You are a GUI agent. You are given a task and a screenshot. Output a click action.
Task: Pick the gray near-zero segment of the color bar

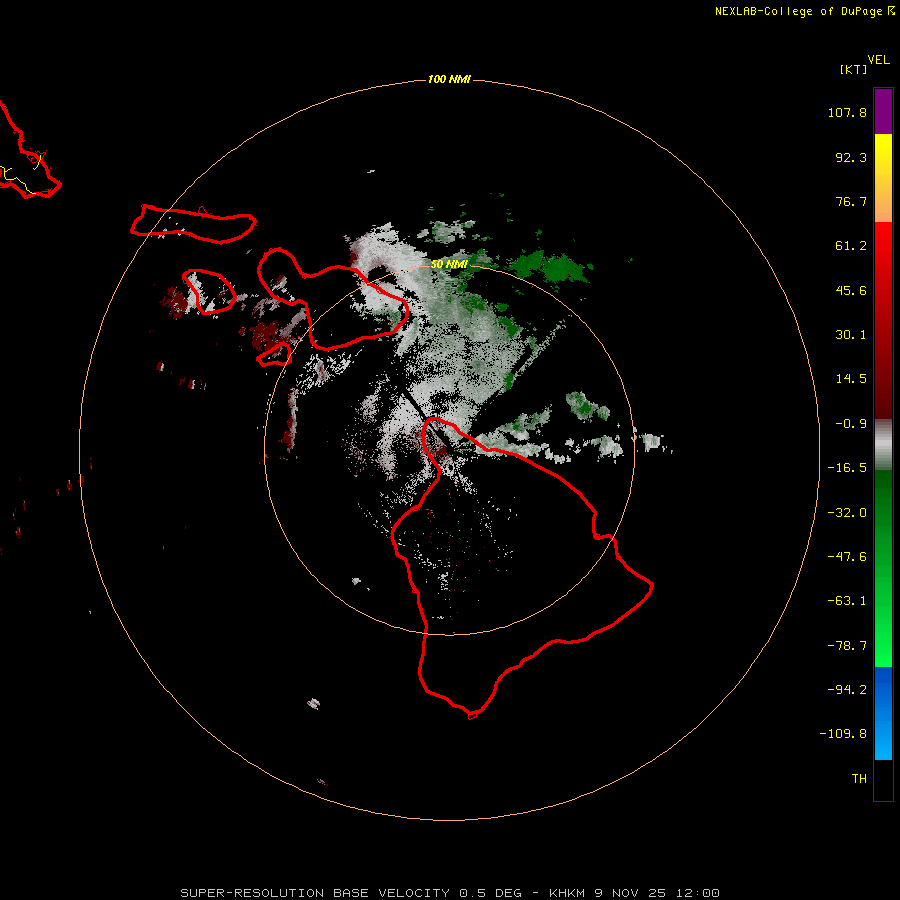883,445
